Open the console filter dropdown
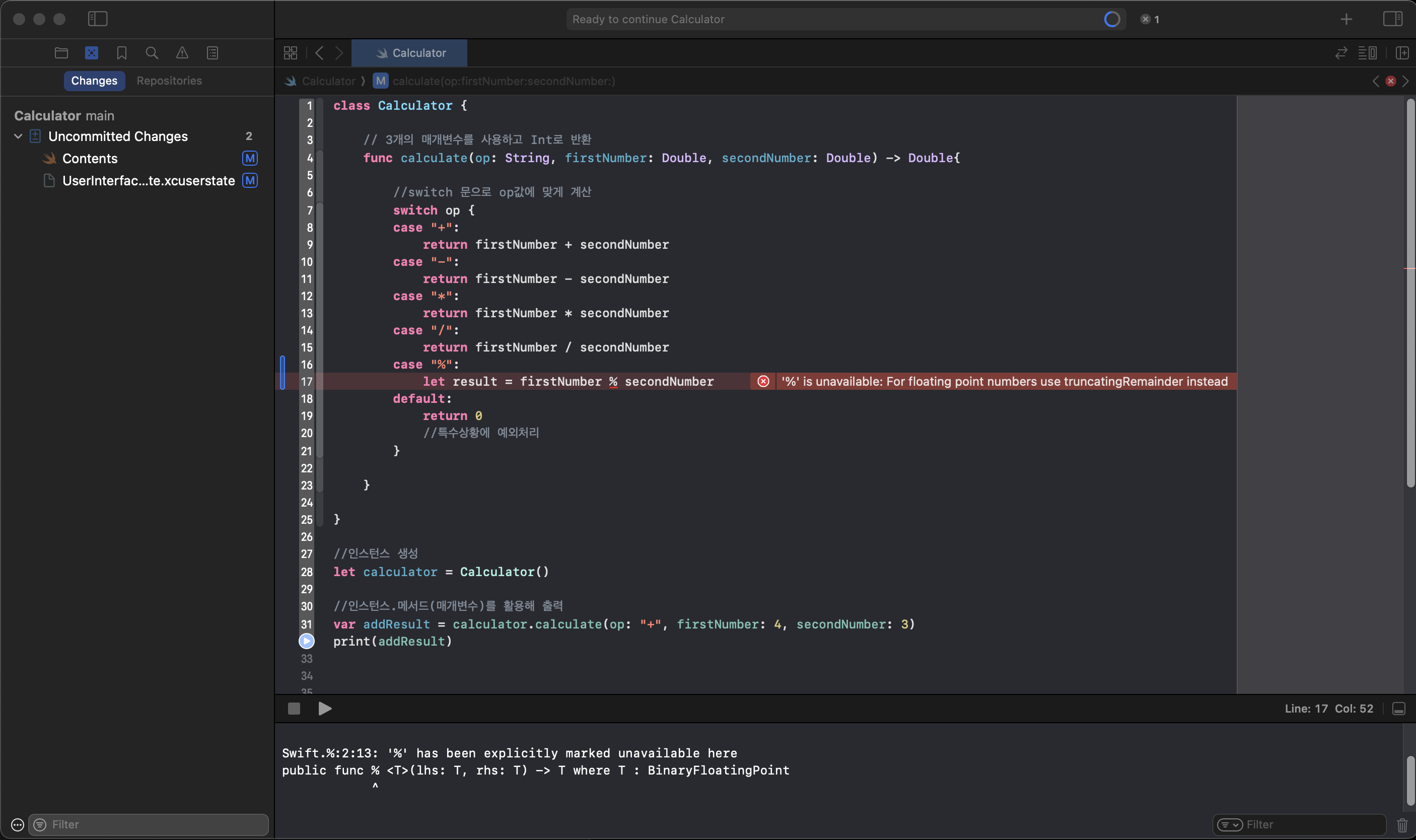Image resolution: width=1416 pixels, height=840 pixels. (x=1230, y=824)
